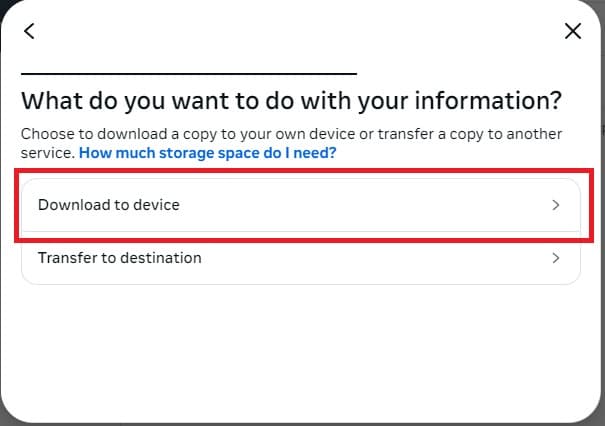Click the chevron beside Transfer to destination
The height and width of the screenshot is (426, 605).
pyautogui.click(x=555, y=258)
